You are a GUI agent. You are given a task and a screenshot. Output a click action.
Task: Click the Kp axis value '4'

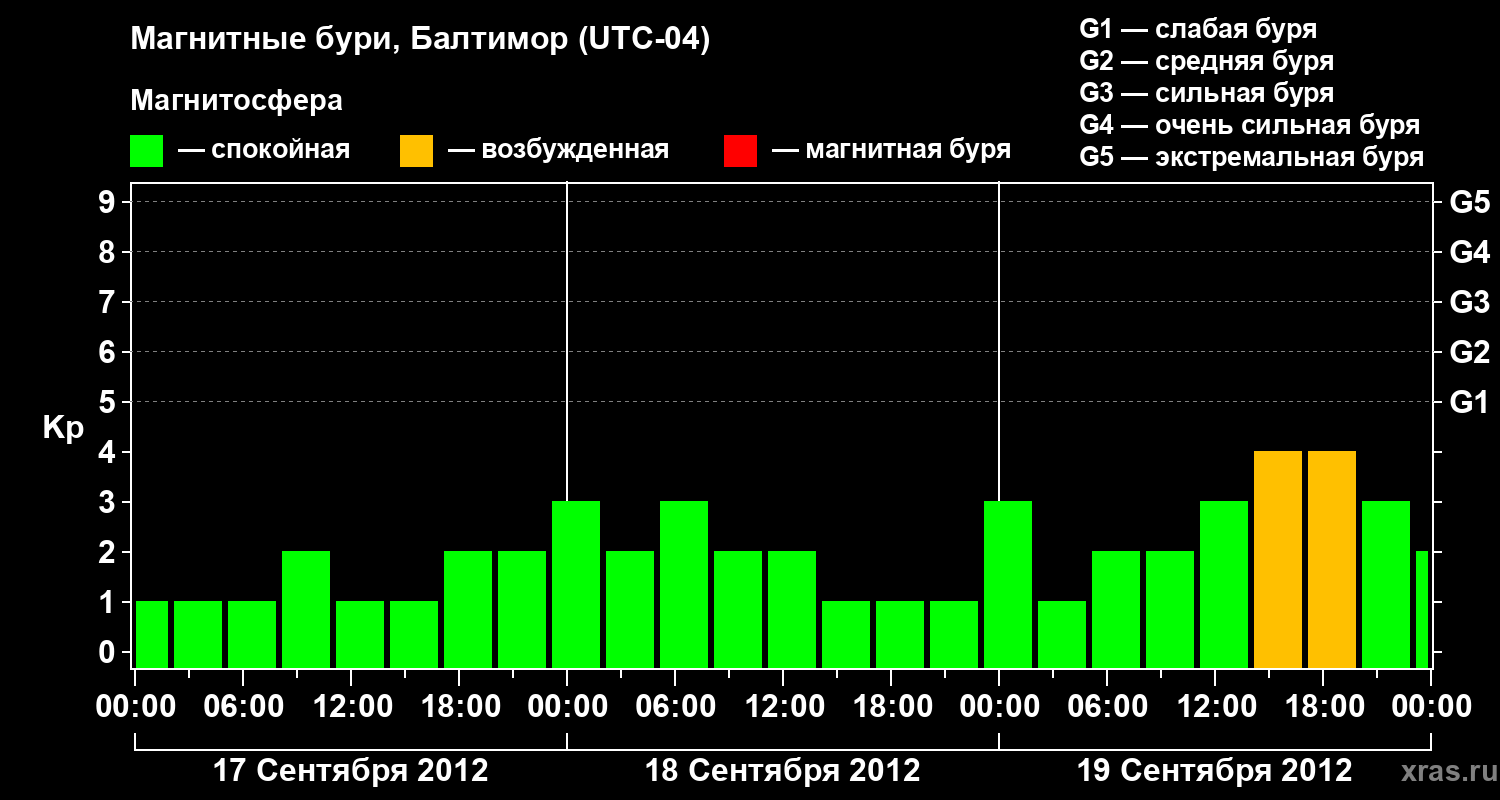coord(109,453)
